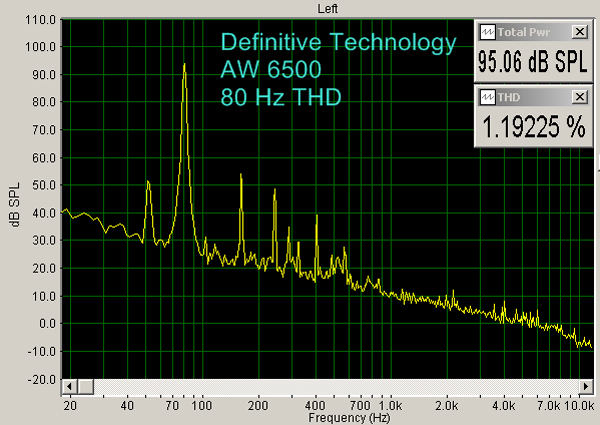Click the 2.0k frequency axis tick
Screen dimensions: 600x425
[446, 405]
